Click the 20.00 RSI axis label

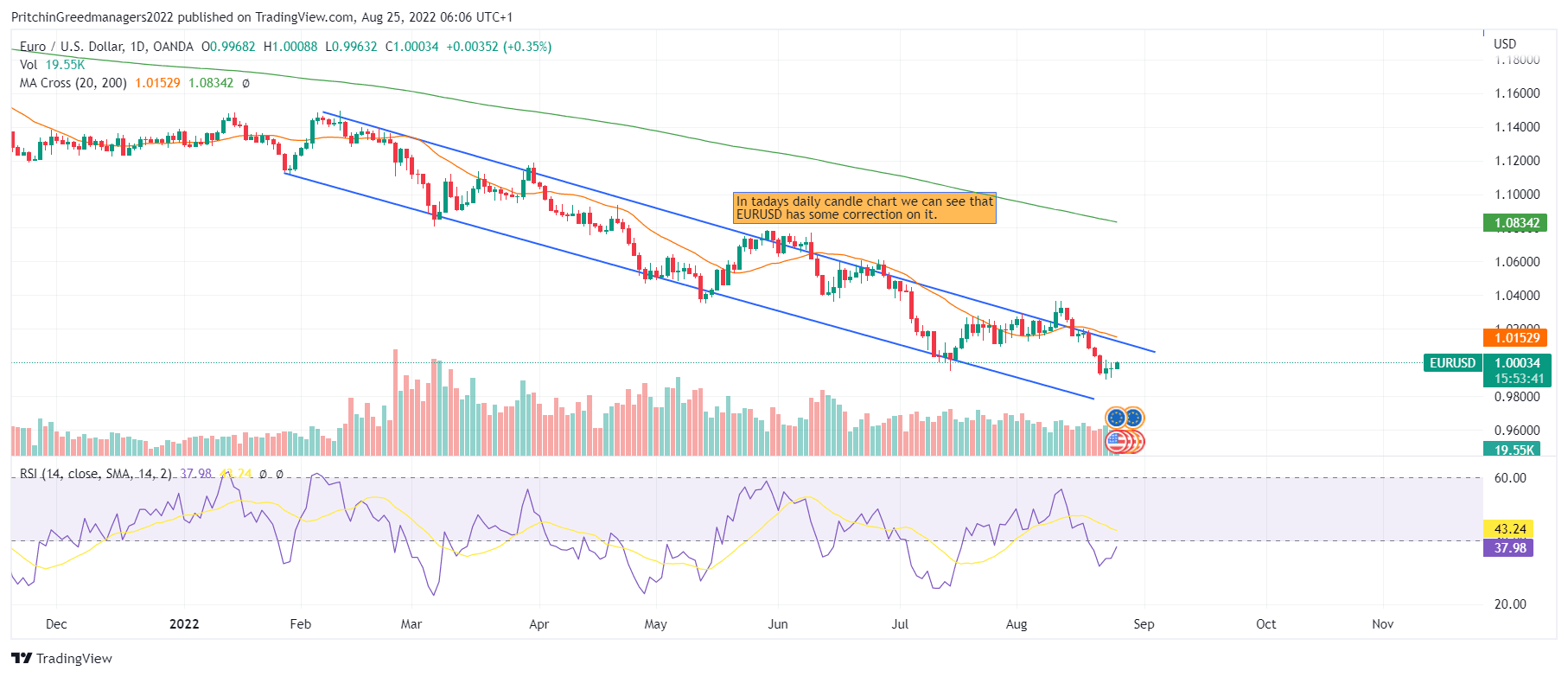(x=1510, y=604)
